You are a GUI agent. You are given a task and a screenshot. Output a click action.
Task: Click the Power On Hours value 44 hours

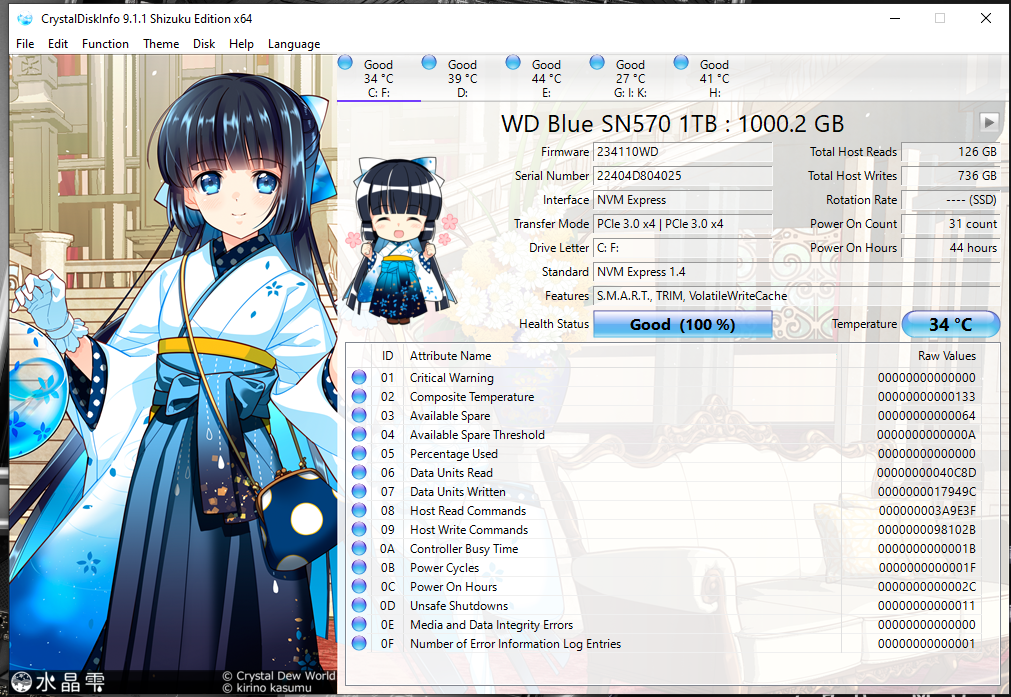[950, 248]
